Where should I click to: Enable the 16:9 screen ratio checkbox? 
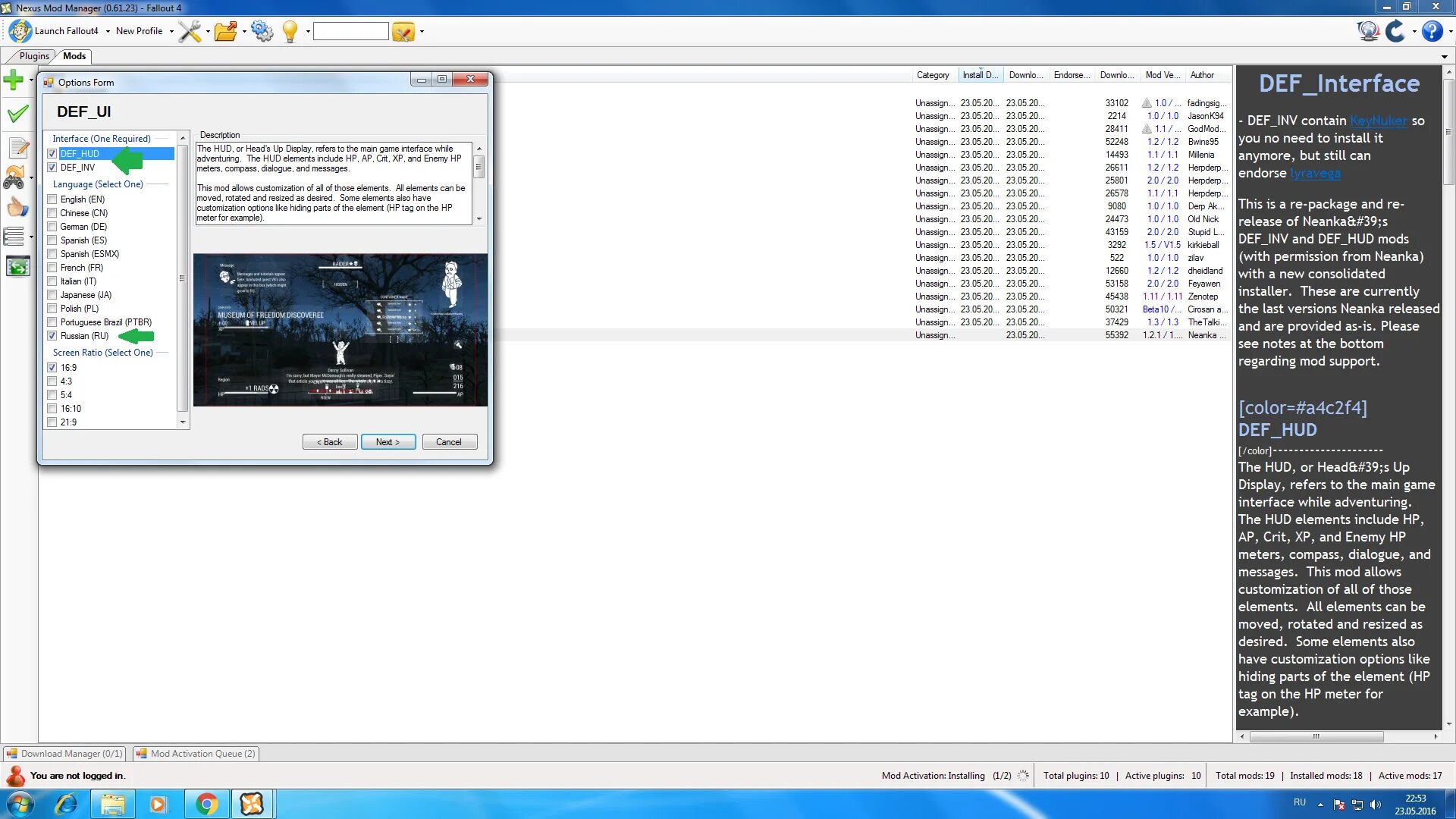pos(51,367)
